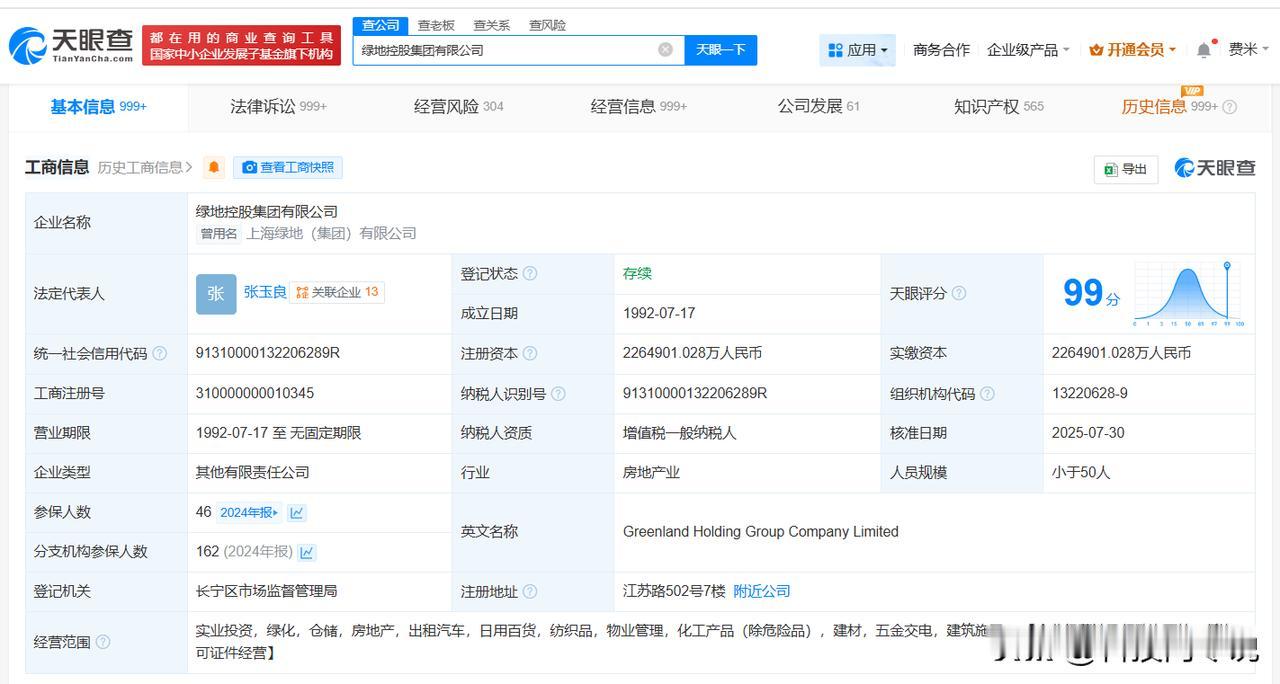Open the 法律诉讼 tab
Screen dimensions: 1280x684
coord(278,107)
